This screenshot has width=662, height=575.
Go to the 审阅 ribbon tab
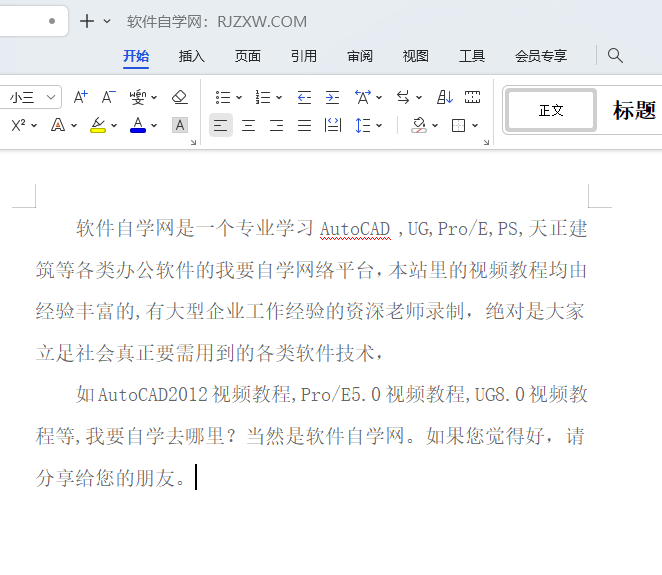click(x=360, y=56)
